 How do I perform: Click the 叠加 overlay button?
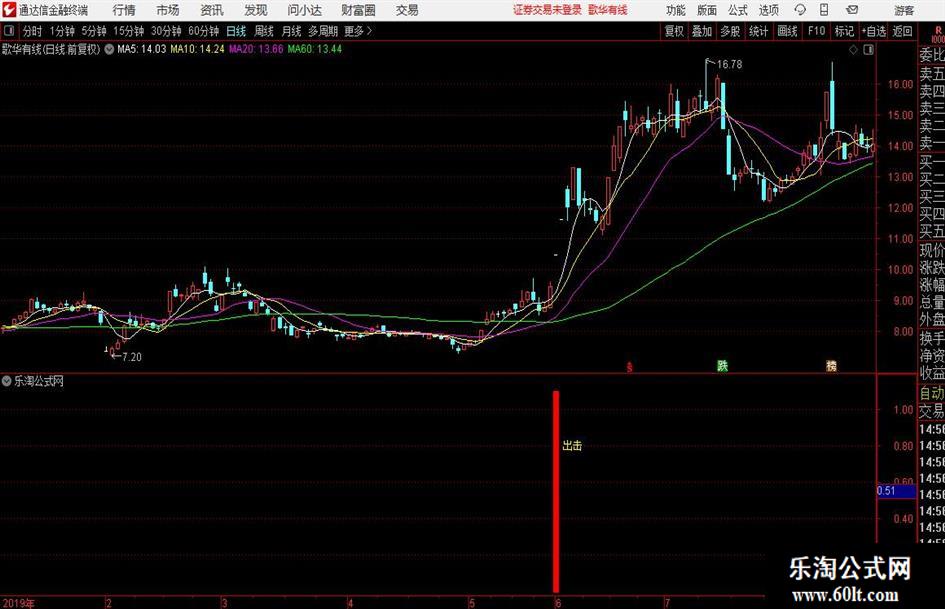pyautogui.click(x=702, y=31)
